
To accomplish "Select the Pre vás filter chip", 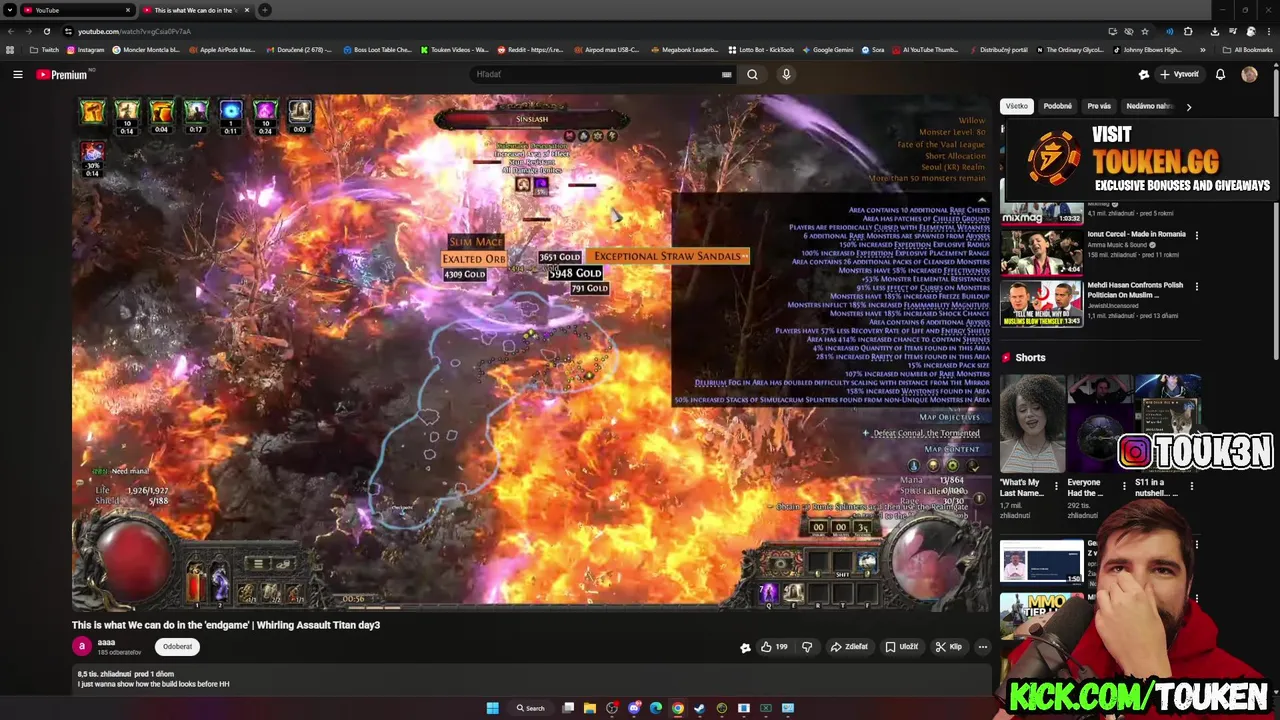I will pyautogui.click(x=1099, y=106).
